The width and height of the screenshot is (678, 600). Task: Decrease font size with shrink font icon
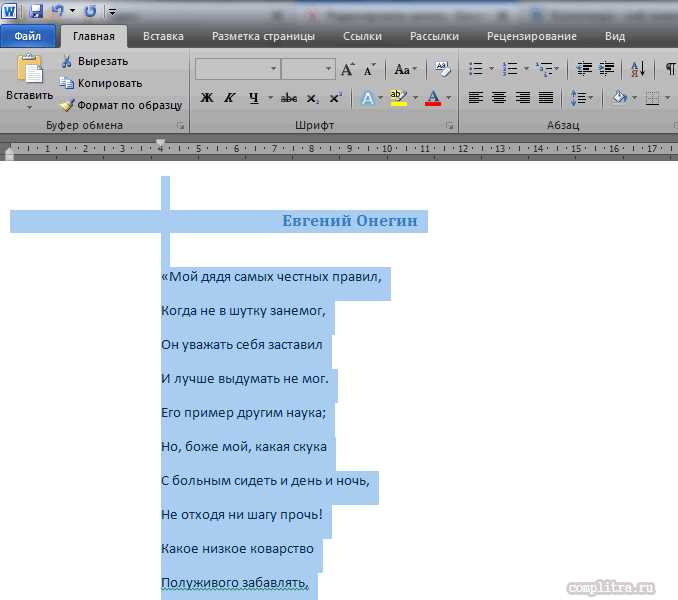pos(368,69)
